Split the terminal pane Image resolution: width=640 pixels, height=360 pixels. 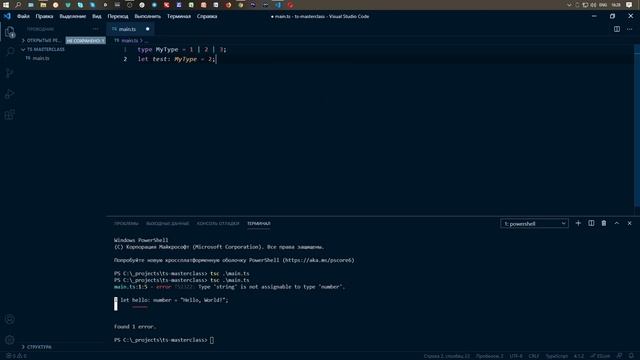(x=591, y=223)
